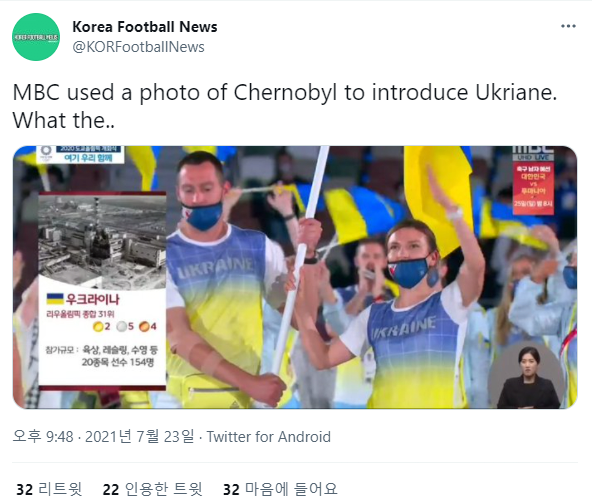
Task: View the 32 리트윗 retweets list
Action: coord(49,489)
